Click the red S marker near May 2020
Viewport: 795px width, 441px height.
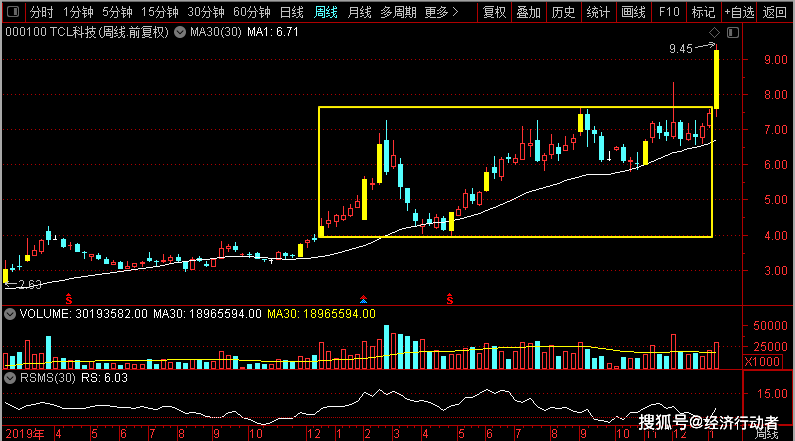pos(450,299)
